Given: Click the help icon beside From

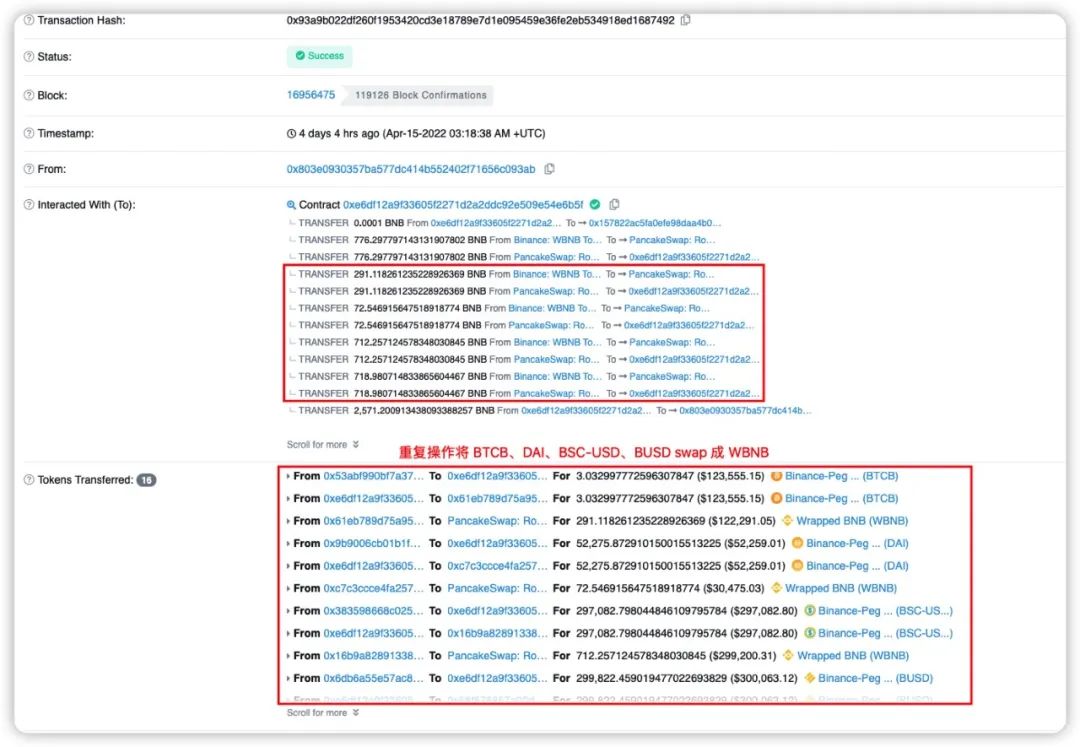Looking at the screenshot, I should [29, 169].
